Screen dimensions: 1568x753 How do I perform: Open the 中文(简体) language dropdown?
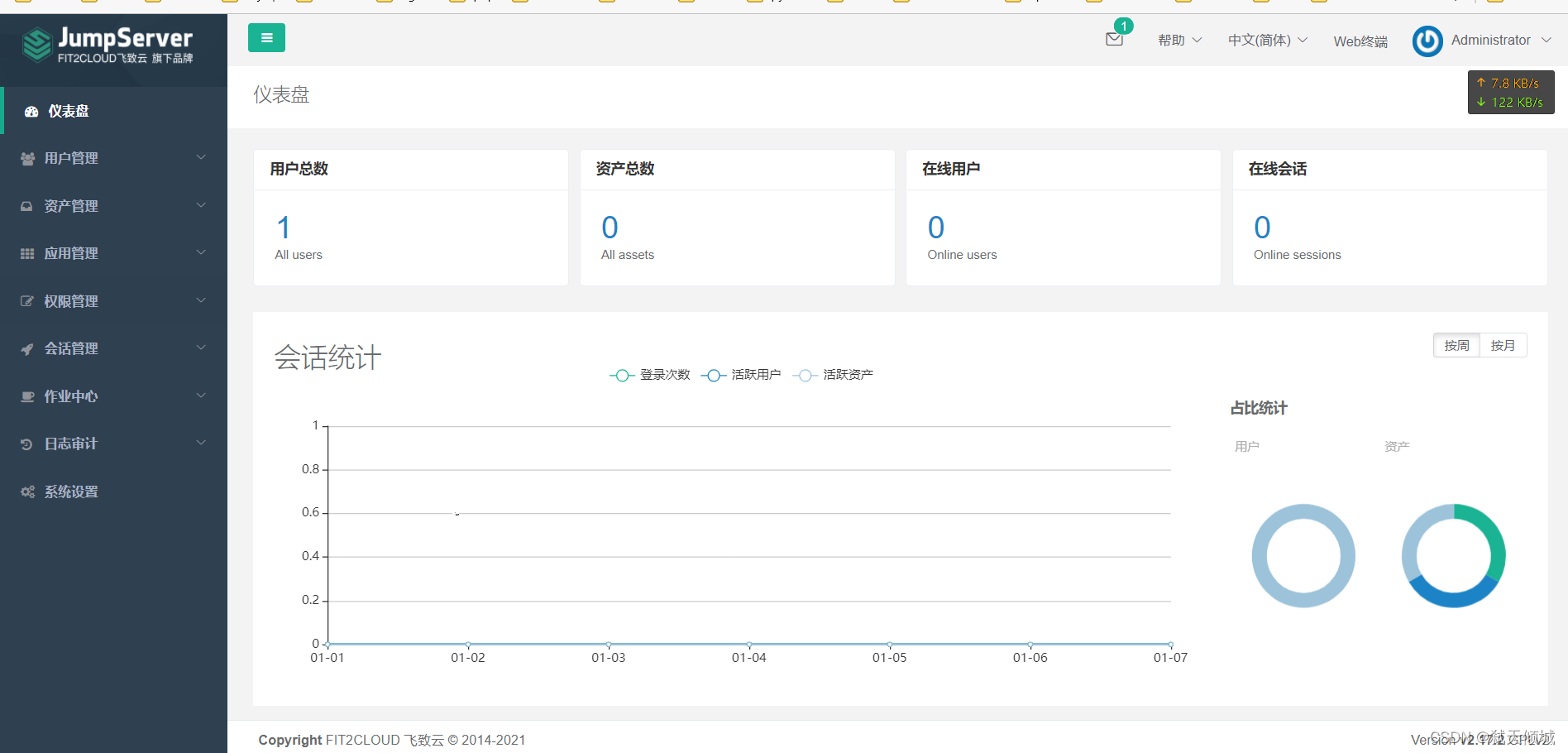click(1268, 41)
